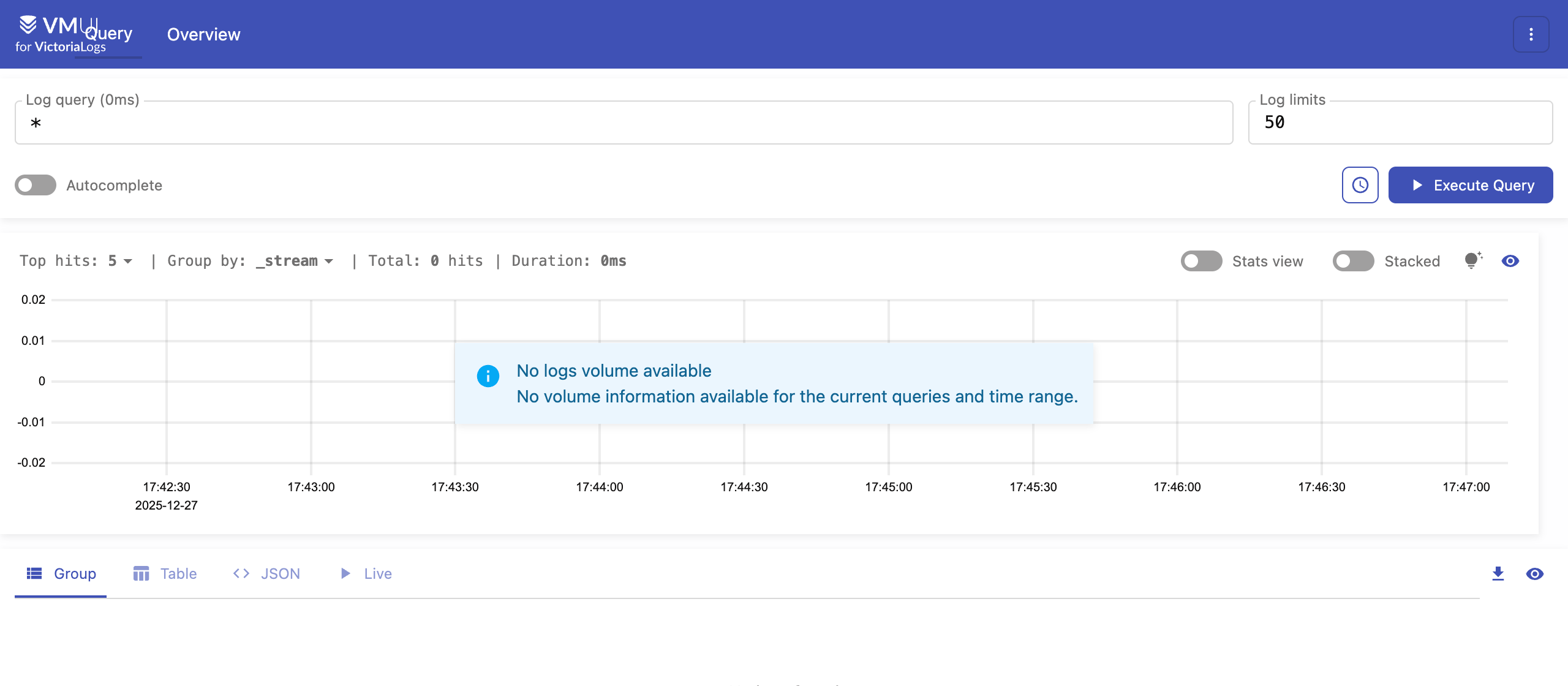The image size is (1568, 686).
Task: Enable the Stacked chart toggle
Action: [x=1353, y=261]
